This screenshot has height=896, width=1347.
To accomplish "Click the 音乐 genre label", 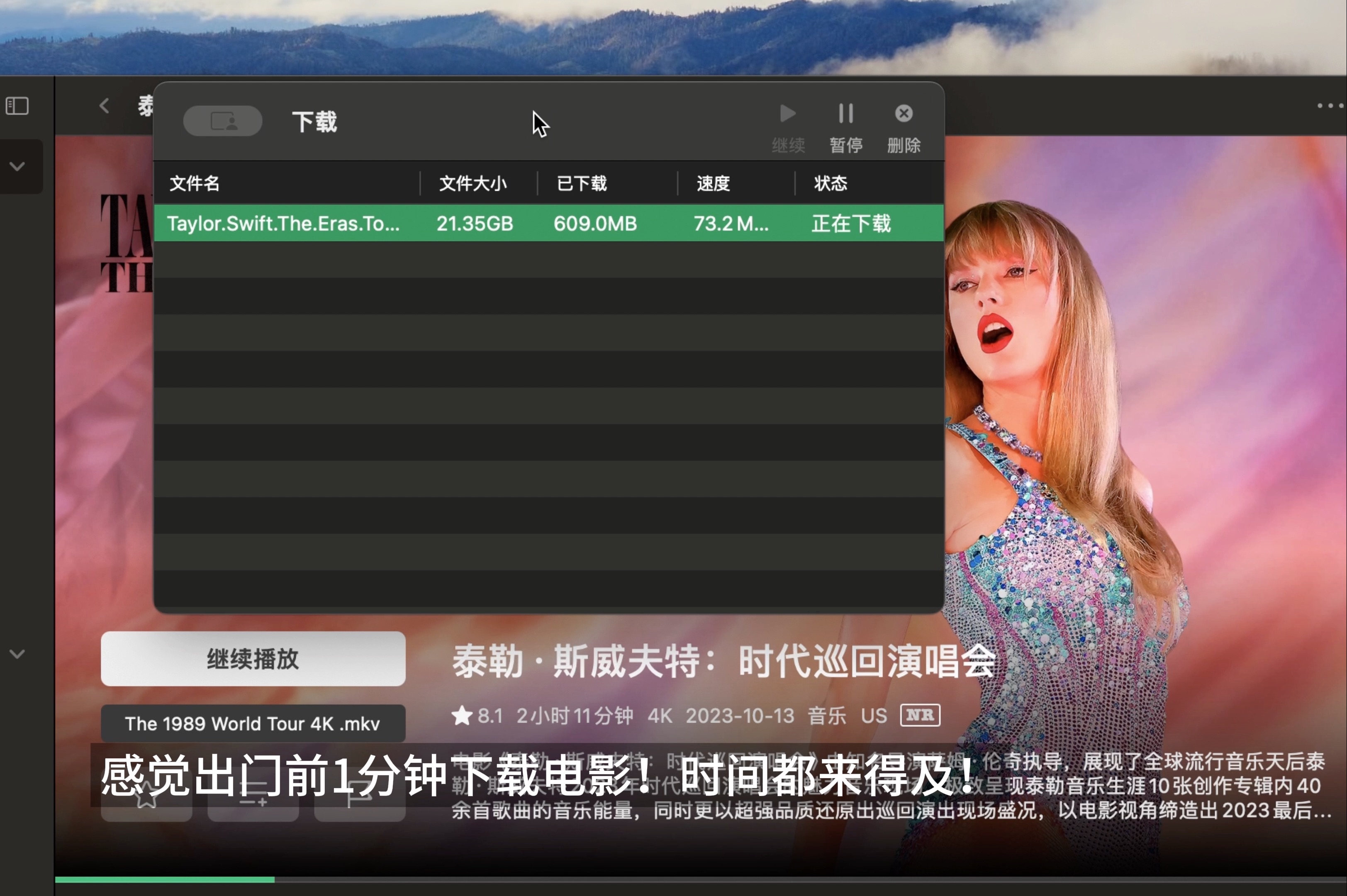I will (x=827, y=716).
